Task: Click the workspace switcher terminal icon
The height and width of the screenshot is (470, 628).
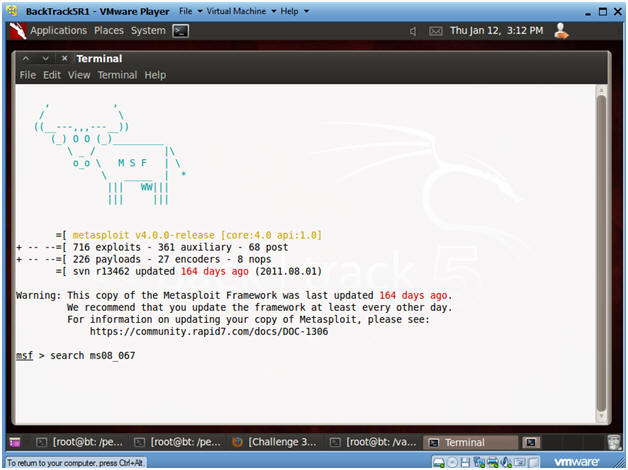Action: coord(531,442)
